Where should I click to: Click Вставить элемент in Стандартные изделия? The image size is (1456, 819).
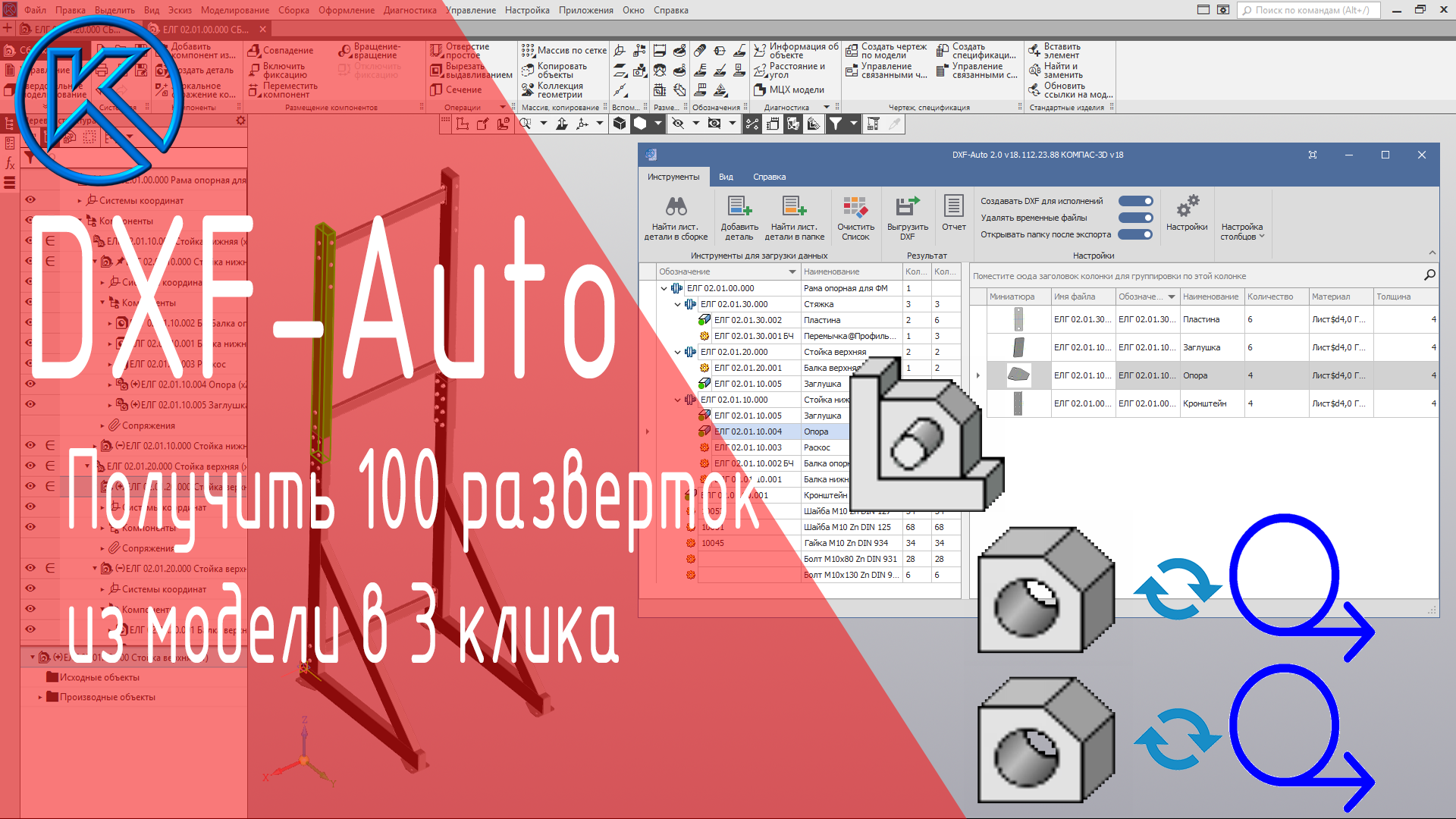tap(1055, 51)
